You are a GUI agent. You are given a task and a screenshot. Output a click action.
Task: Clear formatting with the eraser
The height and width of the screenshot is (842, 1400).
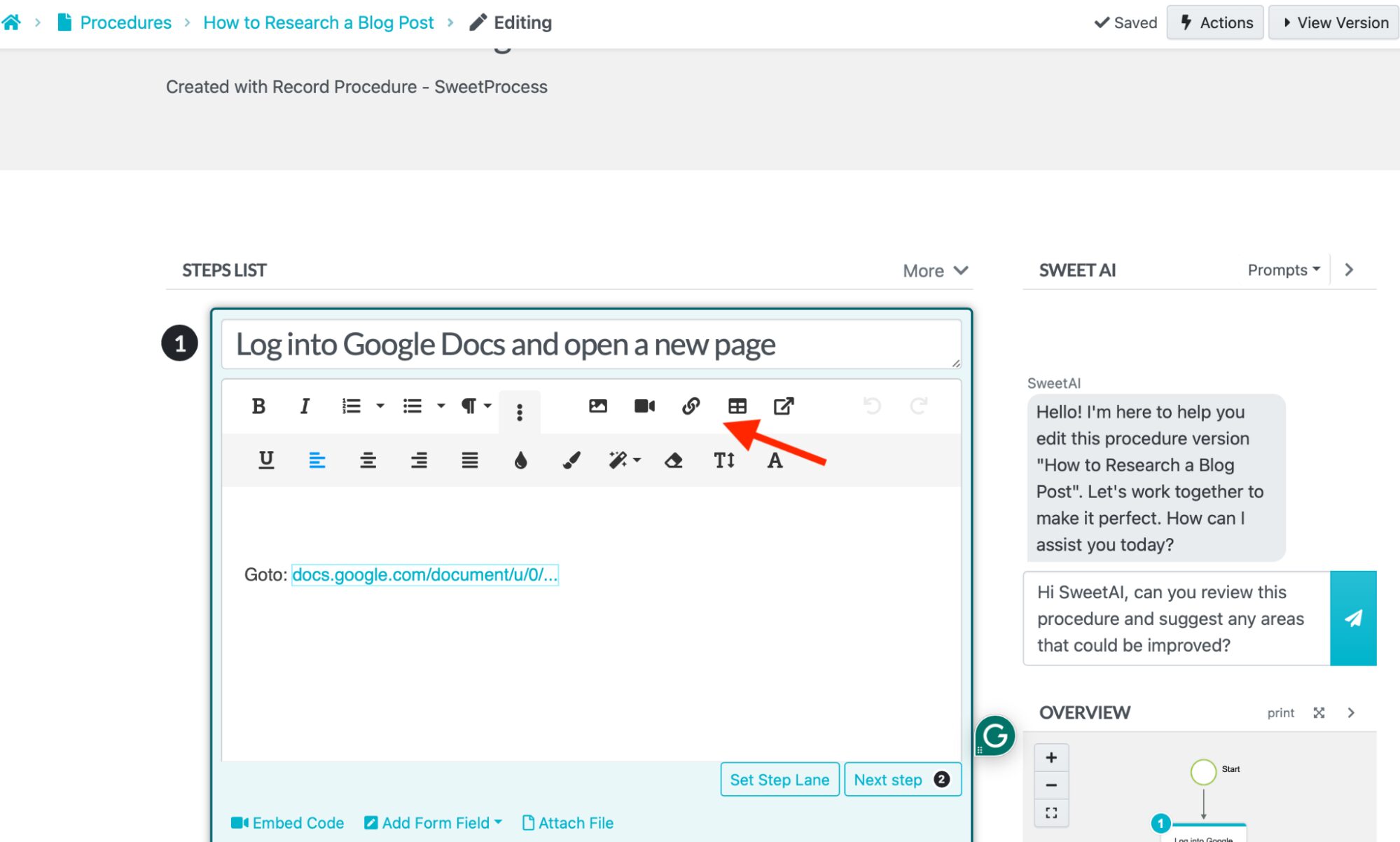[x=674, y=460]
